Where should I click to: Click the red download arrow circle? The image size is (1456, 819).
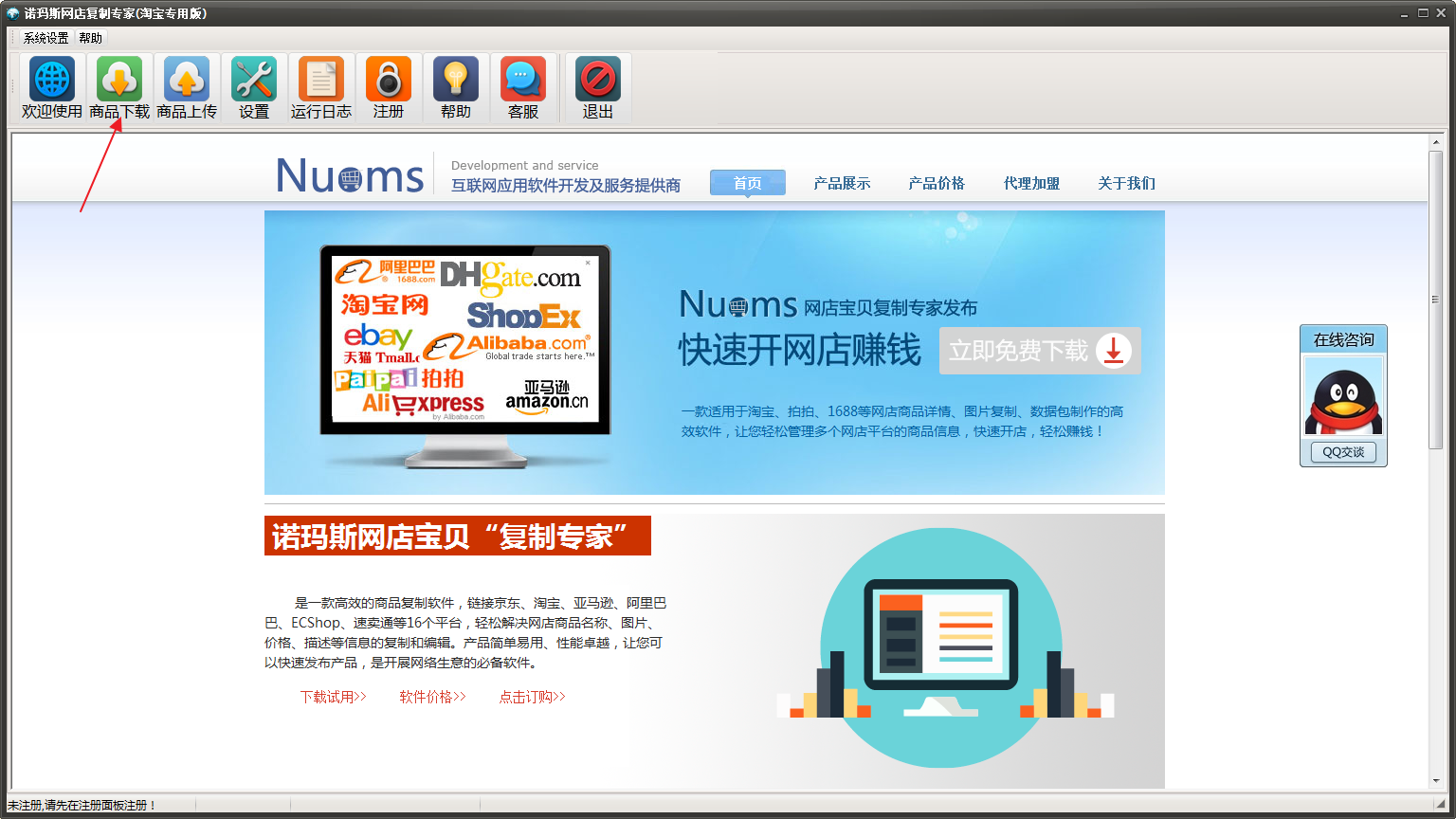1114,351
